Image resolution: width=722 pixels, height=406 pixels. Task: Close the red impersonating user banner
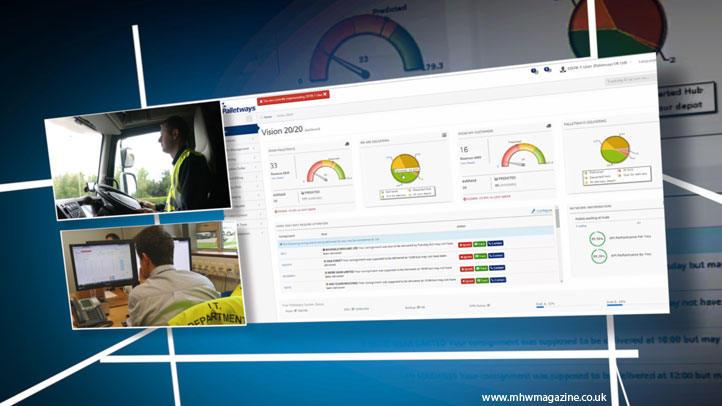coord(325,94)
